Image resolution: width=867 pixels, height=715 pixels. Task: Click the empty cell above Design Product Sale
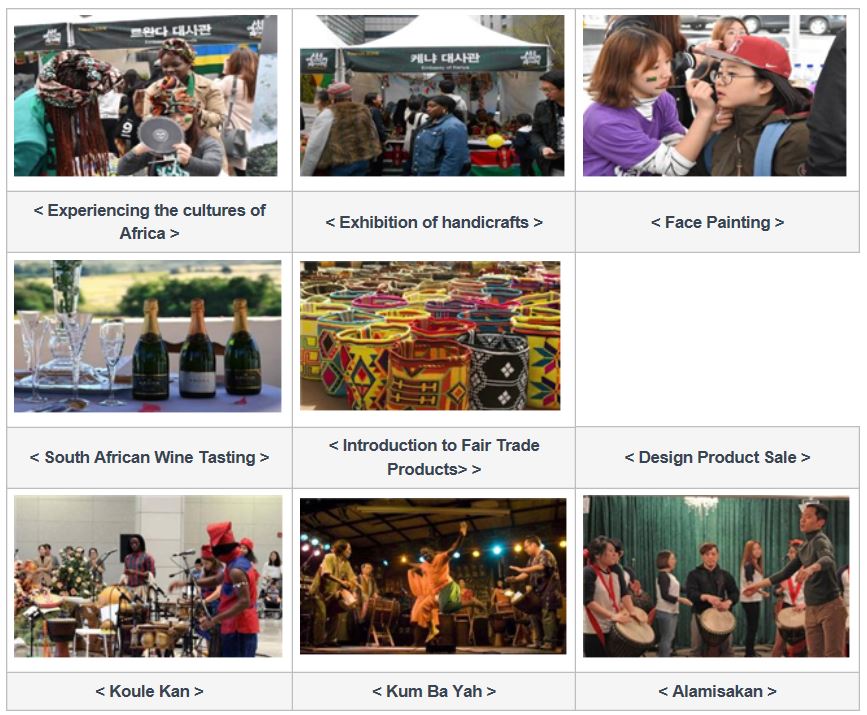pyautogui.click(x=717, y=340)
